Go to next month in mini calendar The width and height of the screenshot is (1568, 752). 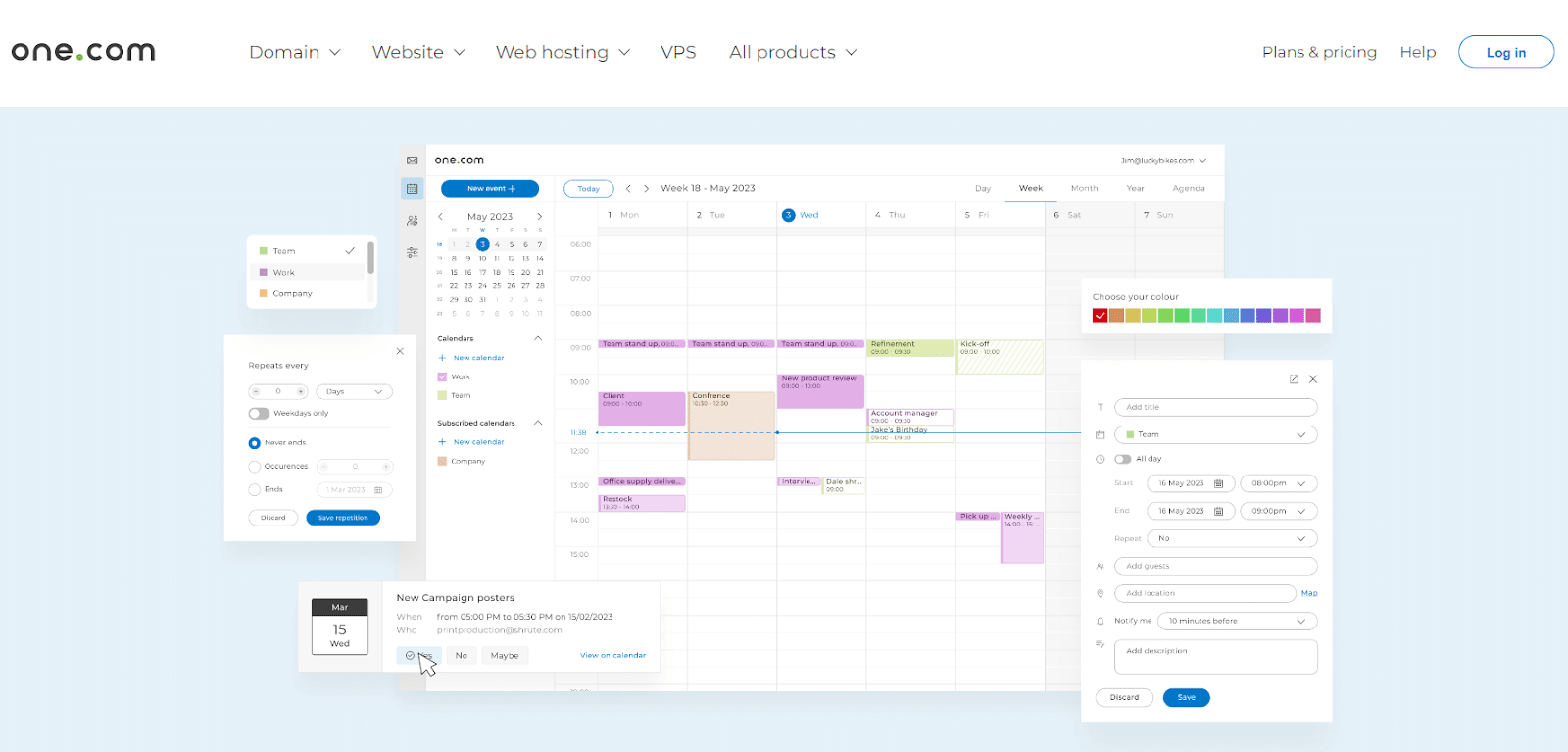(x=539, y=216)
